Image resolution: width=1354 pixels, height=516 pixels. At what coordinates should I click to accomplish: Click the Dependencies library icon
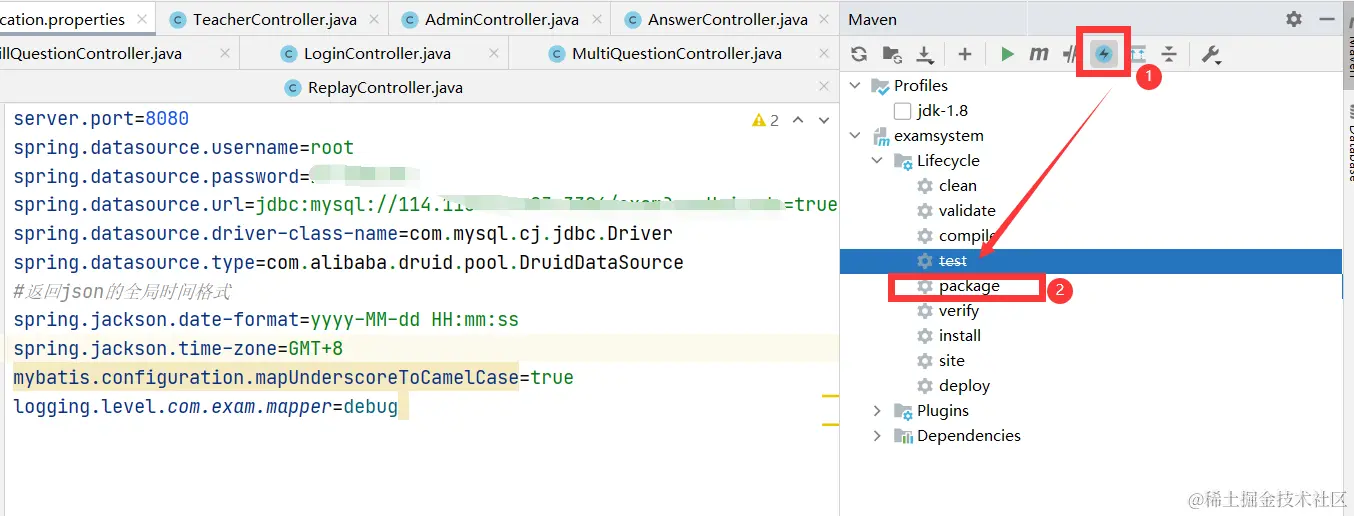tap(903, 436)
